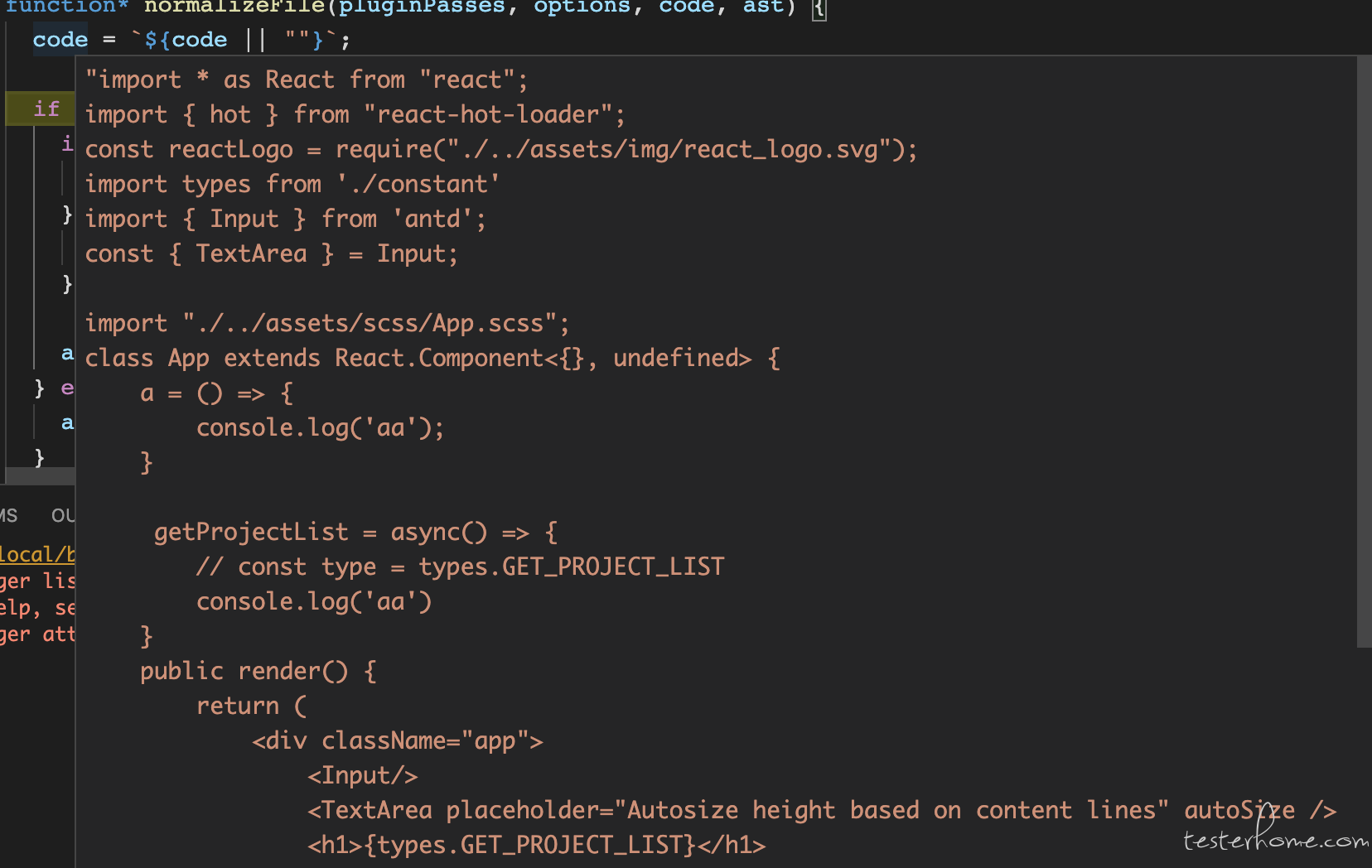Image resolution: width=1372 pixels, height=868 pixels.
Task: Click the '<TextArea placeholder=' line
Action: pyautogui.click(x=822, y=810)
